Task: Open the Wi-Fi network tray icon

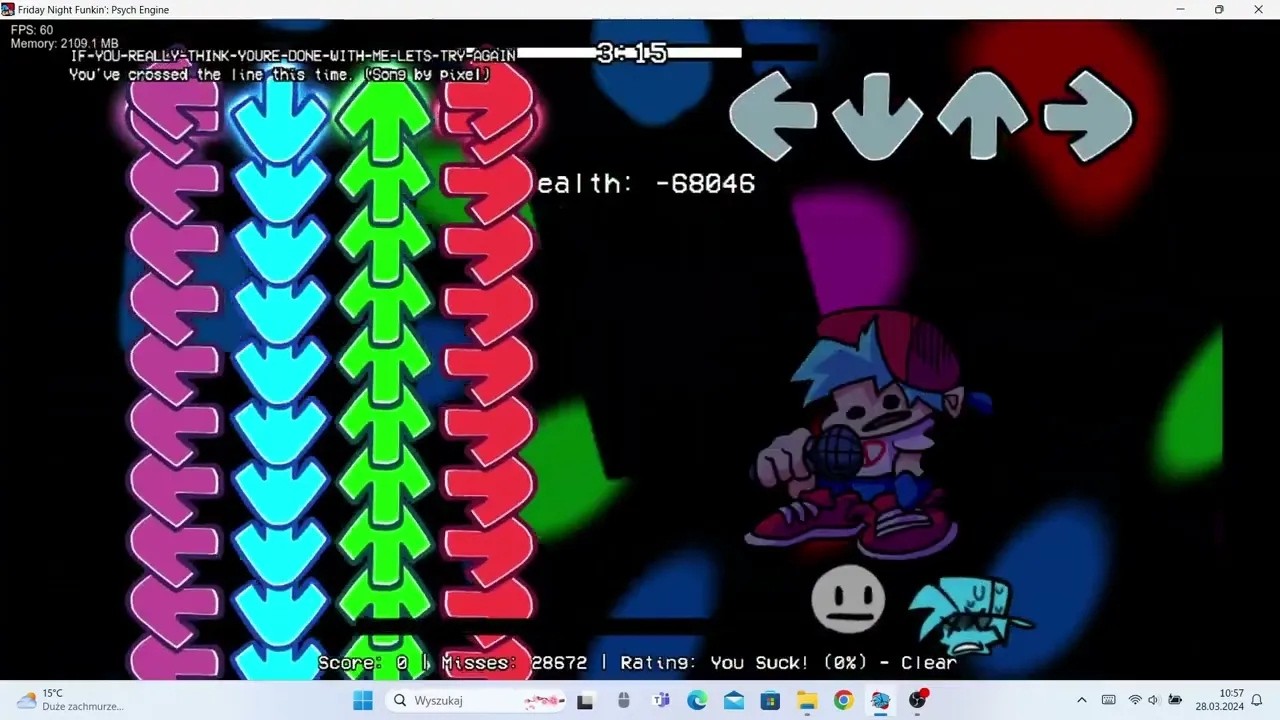Action: [1135, 700]
